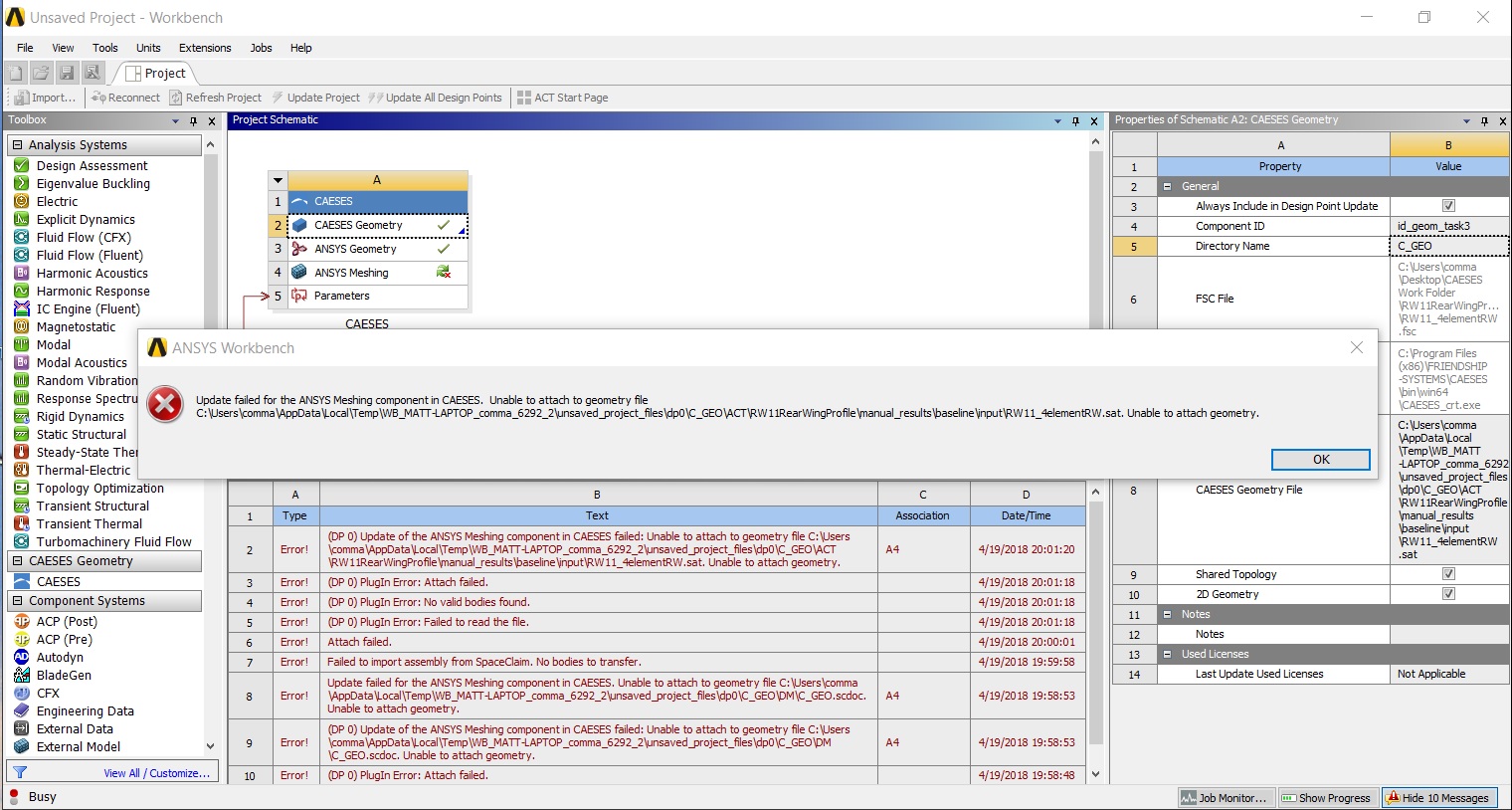Screen dimensions: 1512x810
Task: Select the Engineering Data component icon
Action: click(x=21, y=711)
